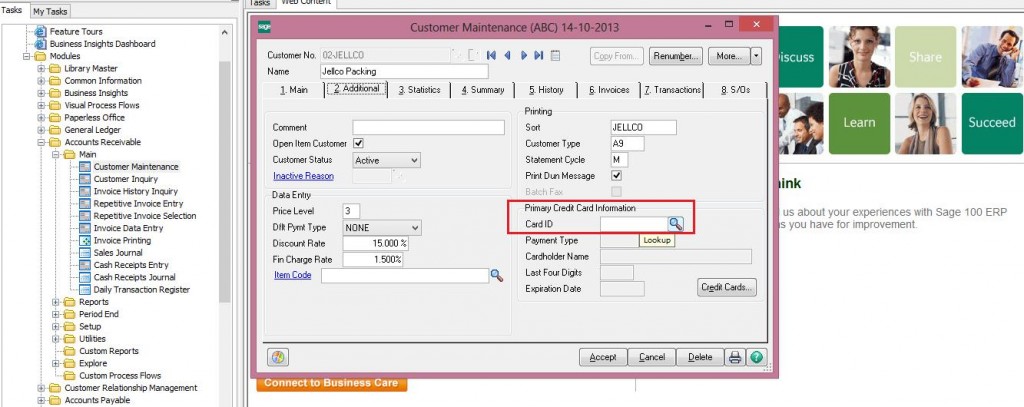Go to previous customer record arrow
Image resolution: width=1024 pixels, height=407 pixels.
coord(507,56)
